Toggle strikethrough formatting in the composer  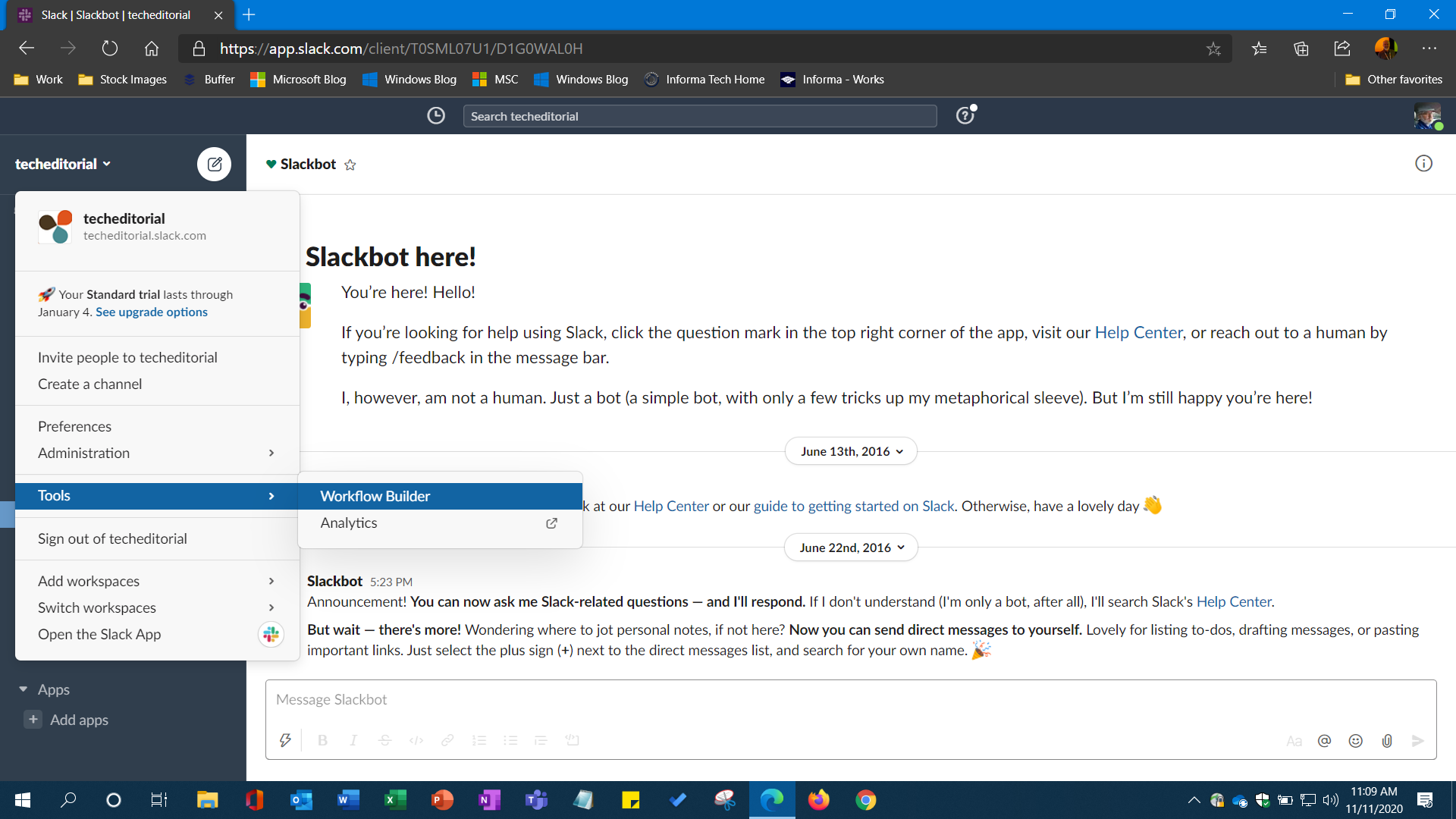tap(384, 740)
